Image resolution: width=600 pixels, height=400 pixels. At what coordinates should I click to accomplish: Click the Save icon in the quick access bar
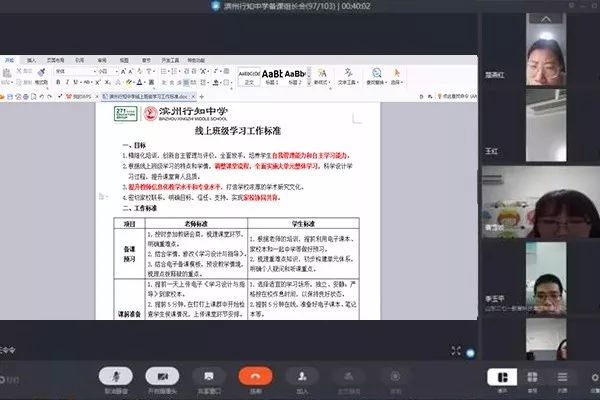tap(10, 97)
